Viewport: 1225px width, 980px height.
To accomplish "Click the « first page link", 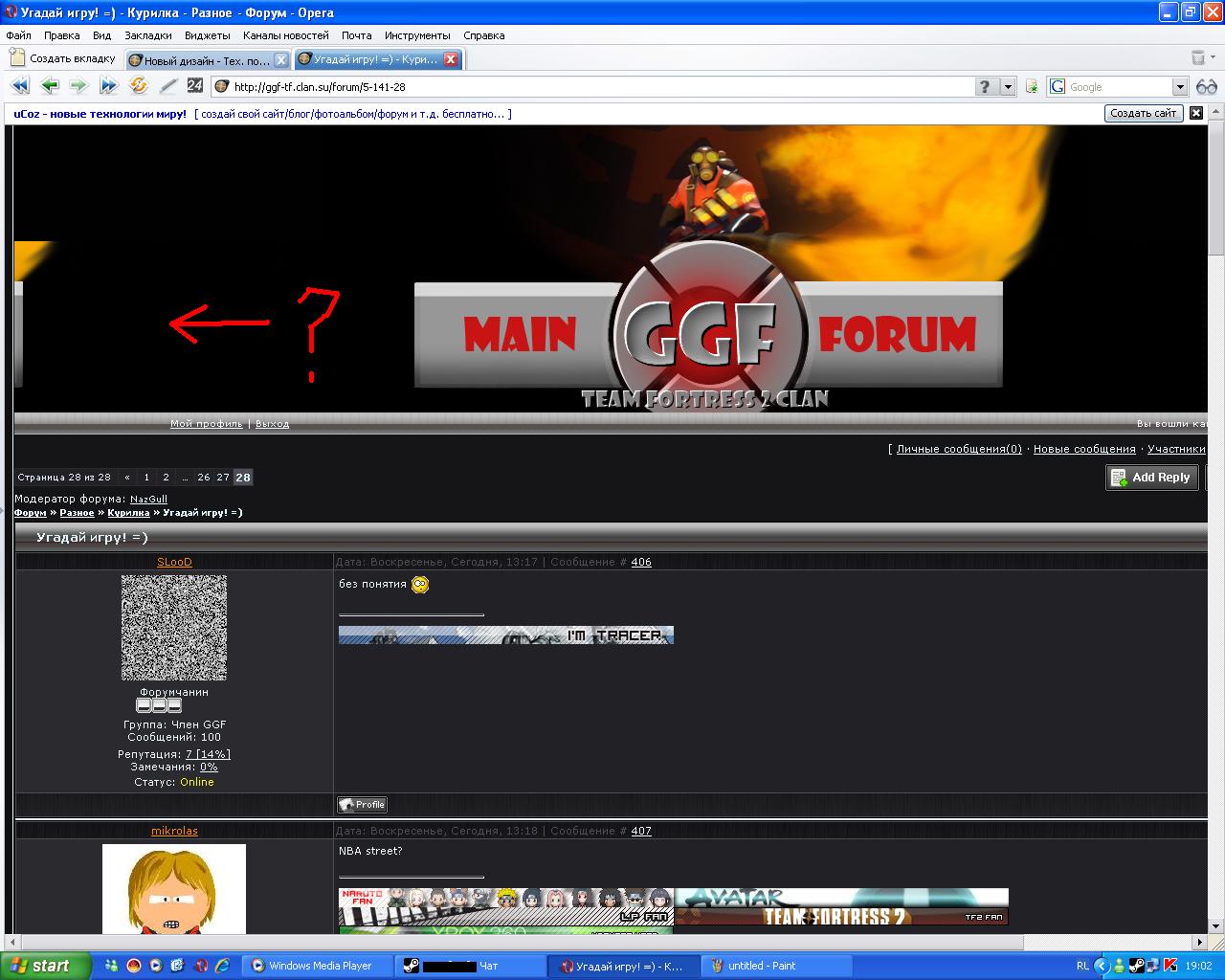I will pyautogui.click(x=127, y=477).
